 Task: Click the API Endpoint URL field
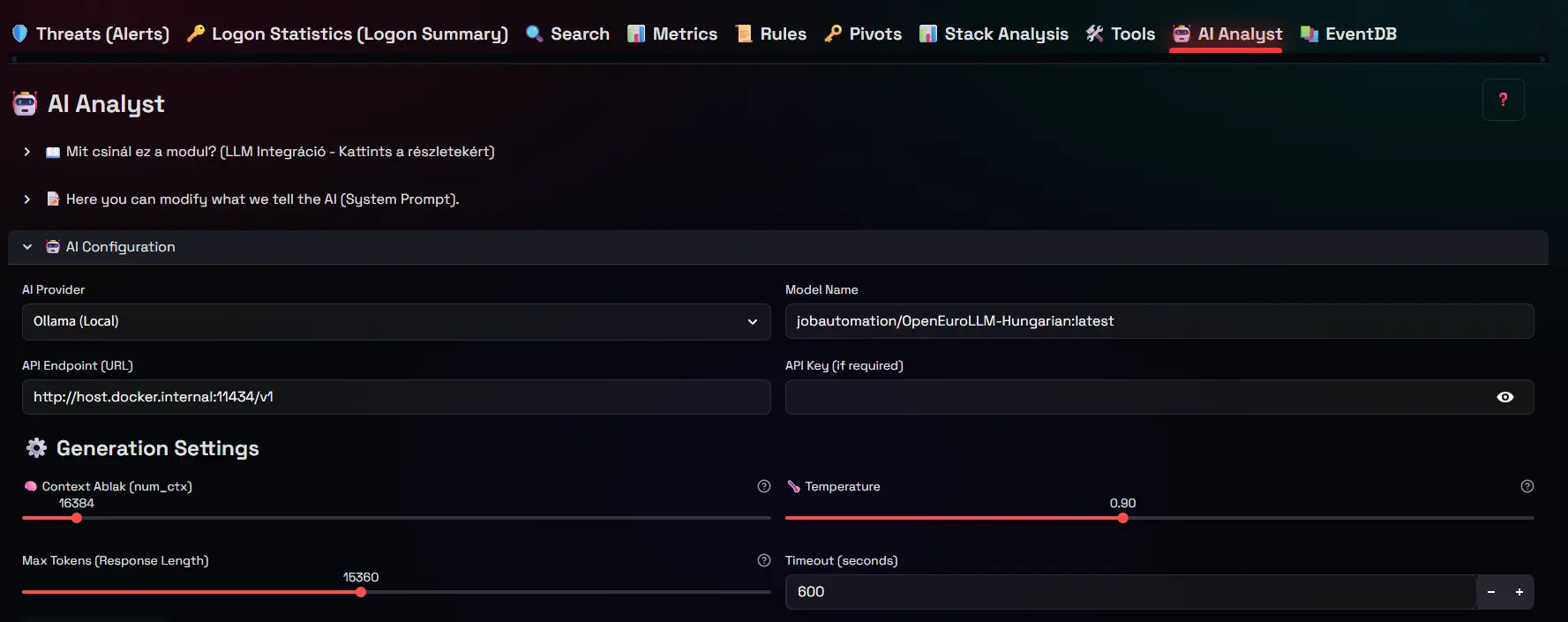click(x=395, y=397)
